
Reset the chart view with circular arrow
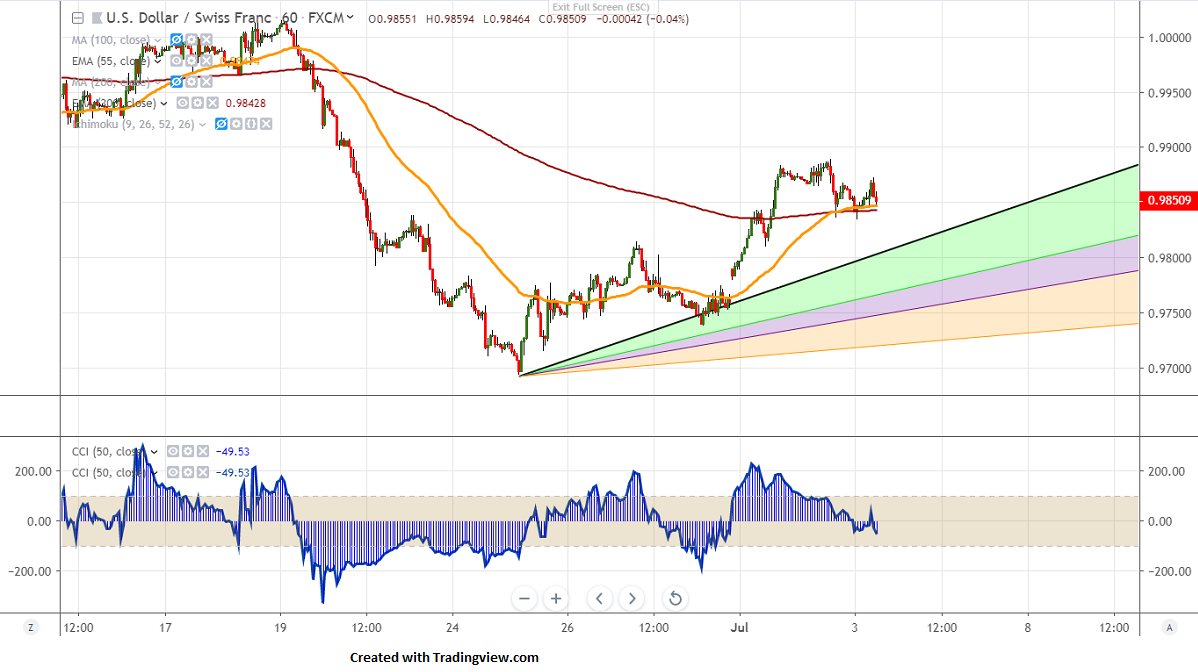click(675, 599)
